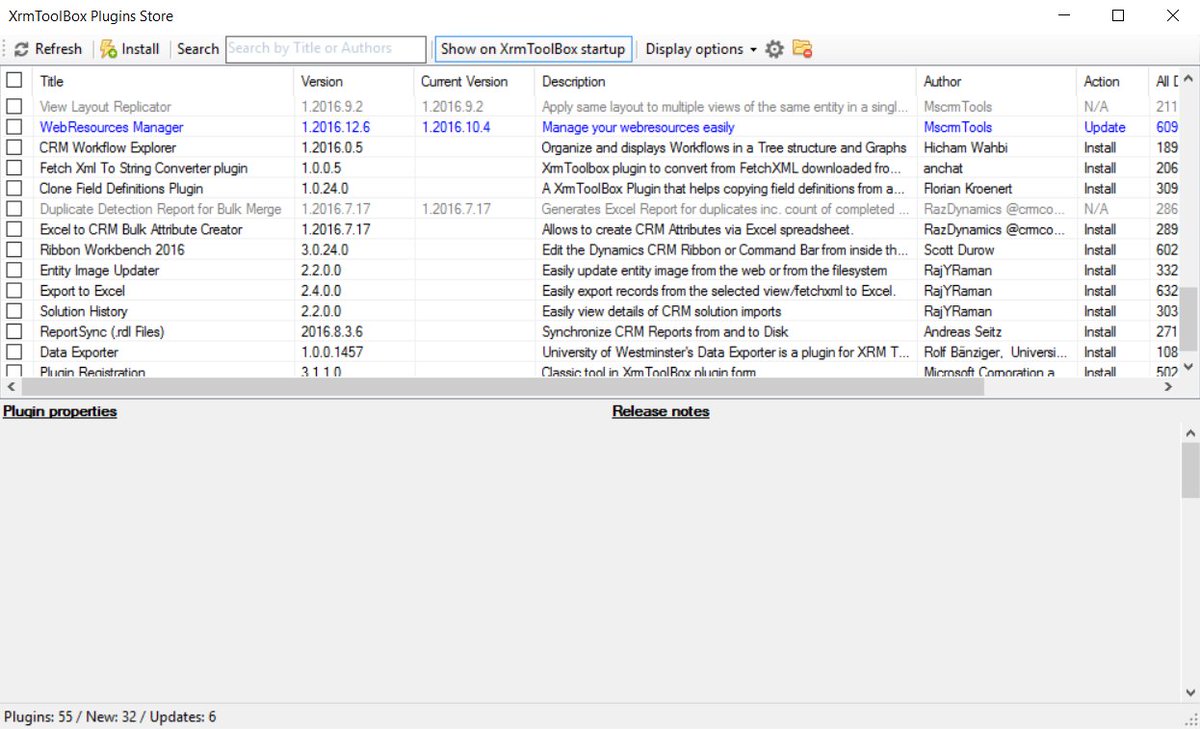Open the Display options dropdown
This screenshot has width=1200, height=729.
(x=700, y=49)
